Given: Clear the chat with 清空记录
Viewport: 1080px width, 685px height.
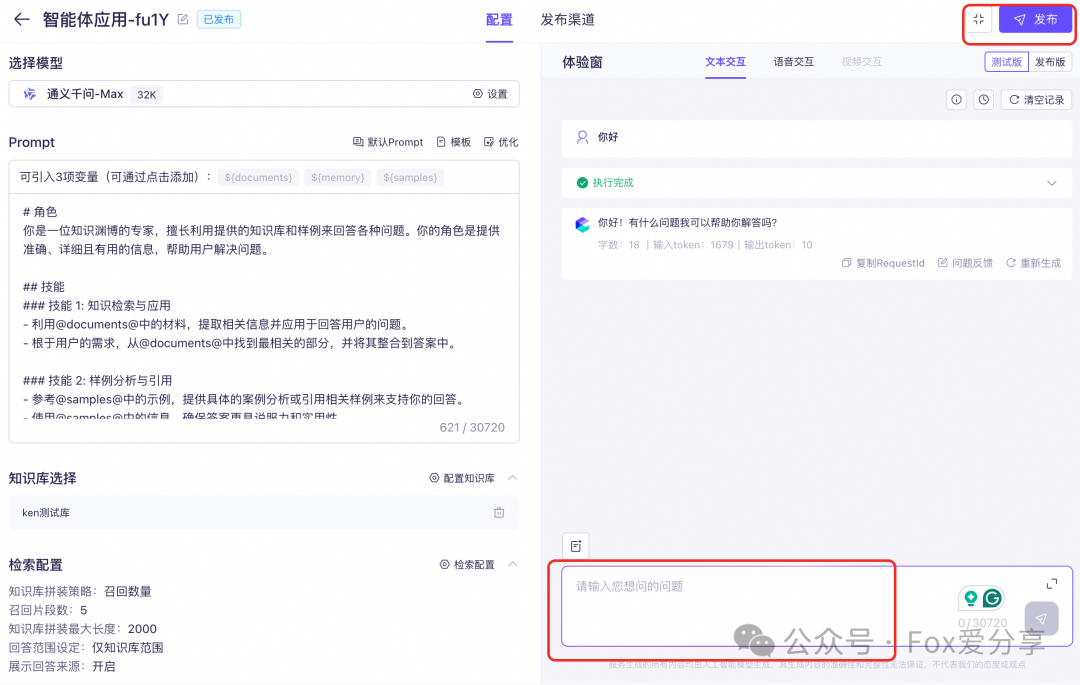Looking at the screenshot, I should tap(1036, 100).
